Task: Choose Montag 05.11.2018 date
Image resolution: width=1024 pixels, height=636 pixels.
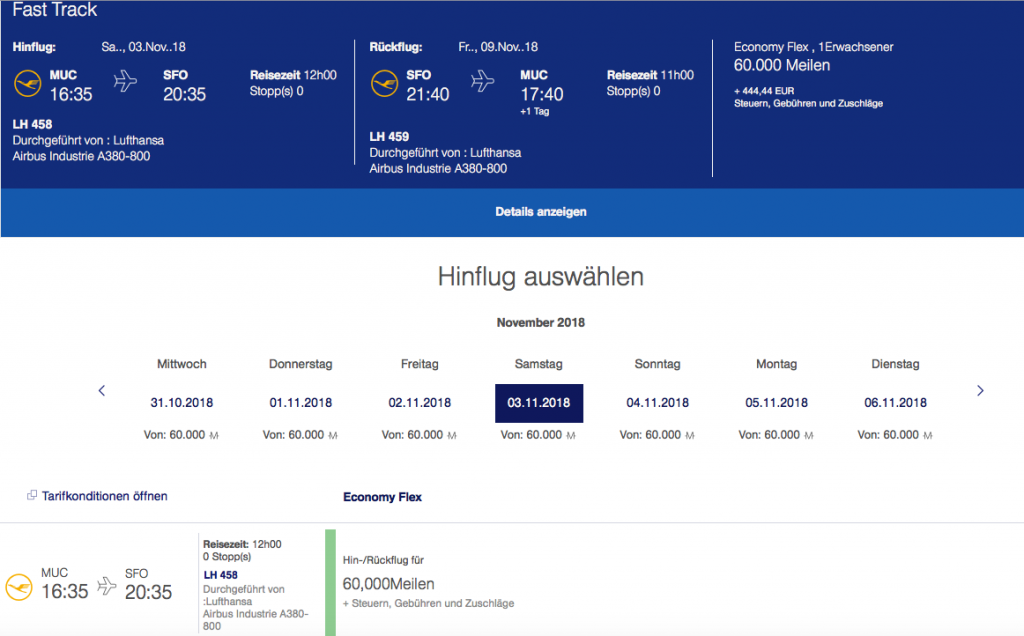Action: click(x=777, y=403)
